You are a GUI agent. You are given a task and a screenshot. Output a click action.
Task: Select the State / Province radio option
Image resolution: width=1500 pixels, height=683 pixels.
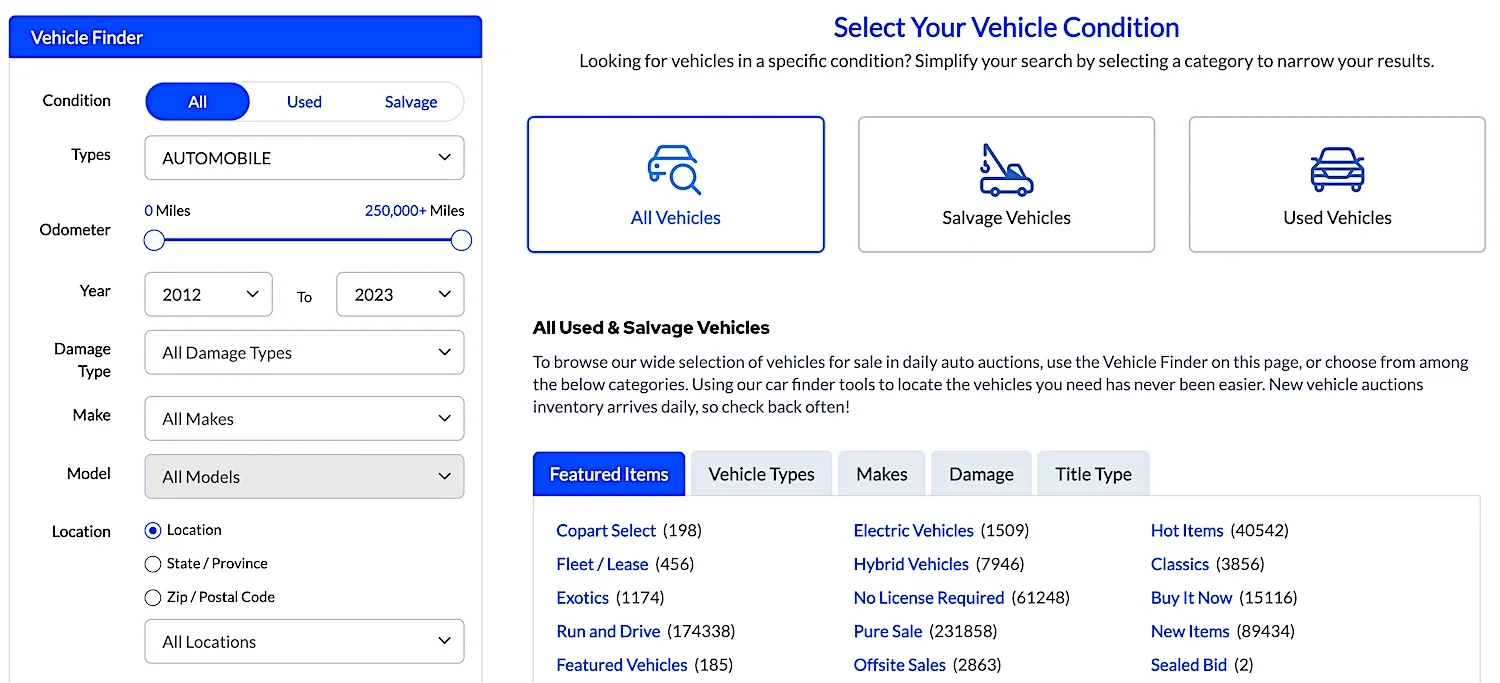pos(153,564)
